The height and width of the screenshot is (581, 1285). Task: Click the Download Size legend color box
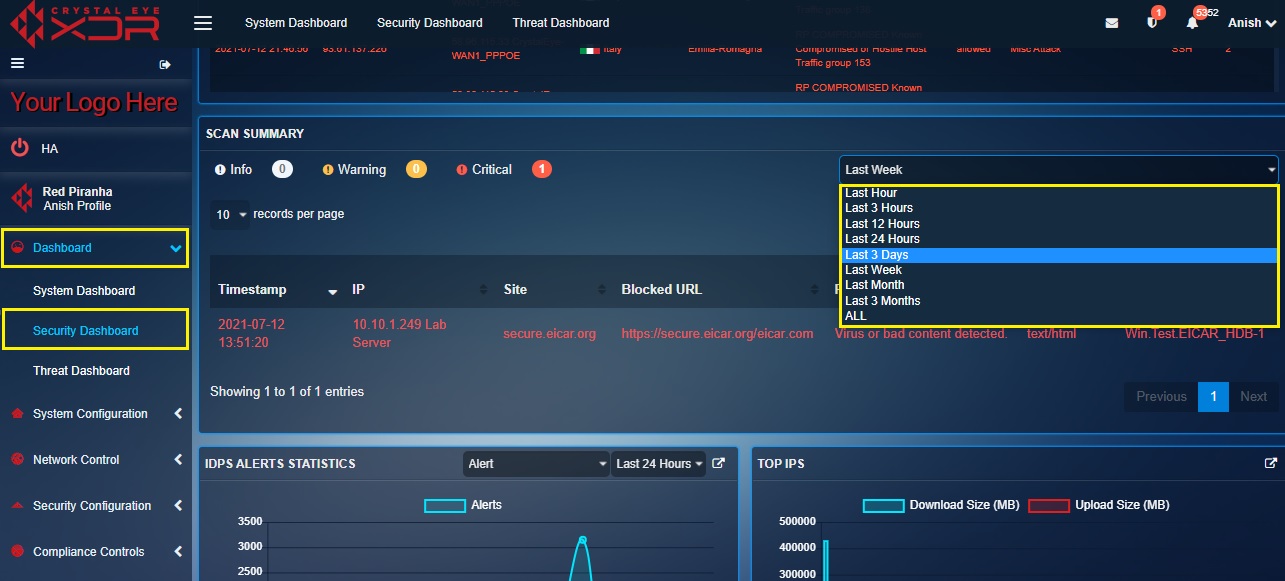[883, 506]
